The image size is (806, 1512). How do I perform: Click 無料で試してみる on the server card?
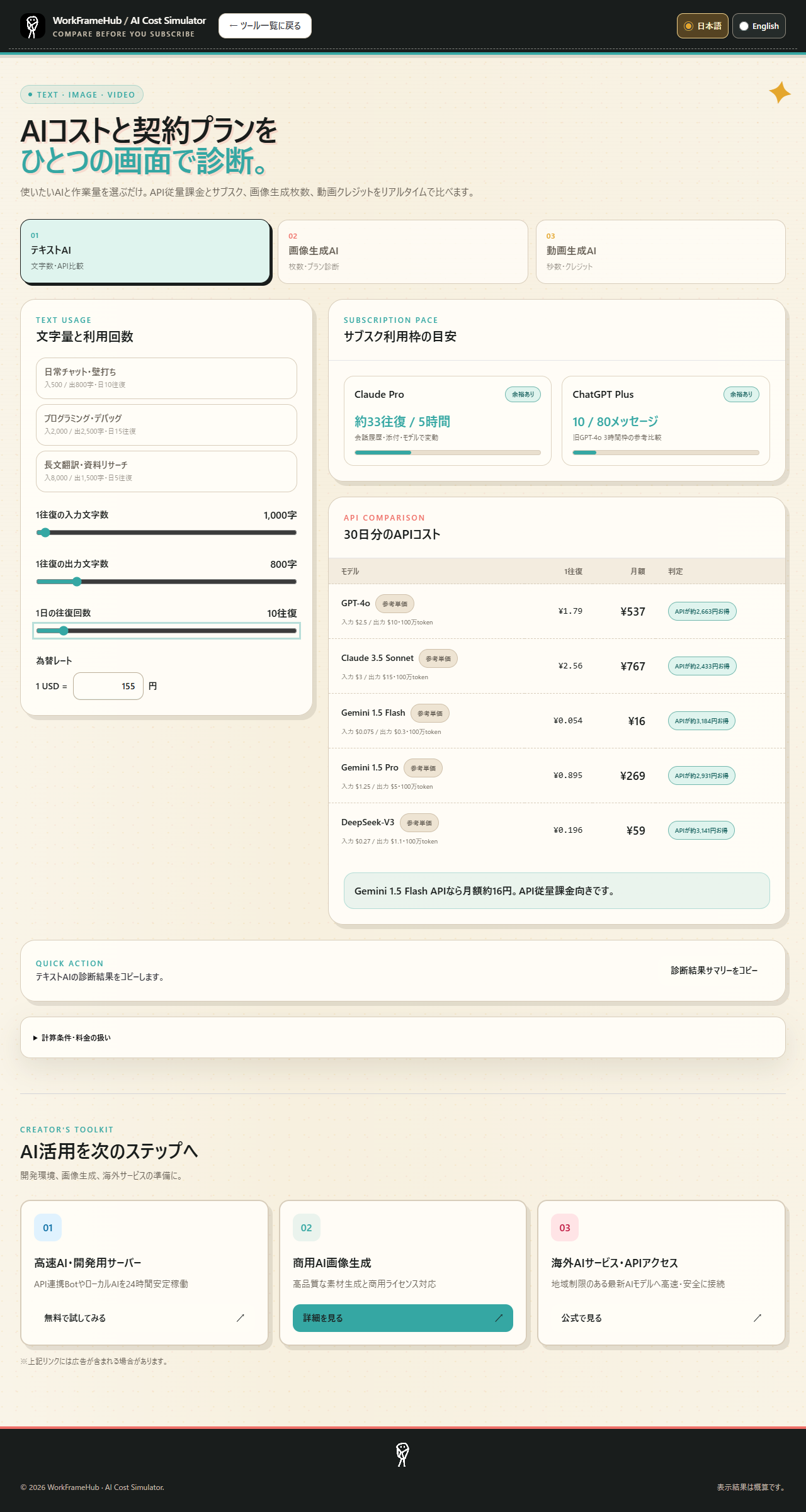point(144,1318)
